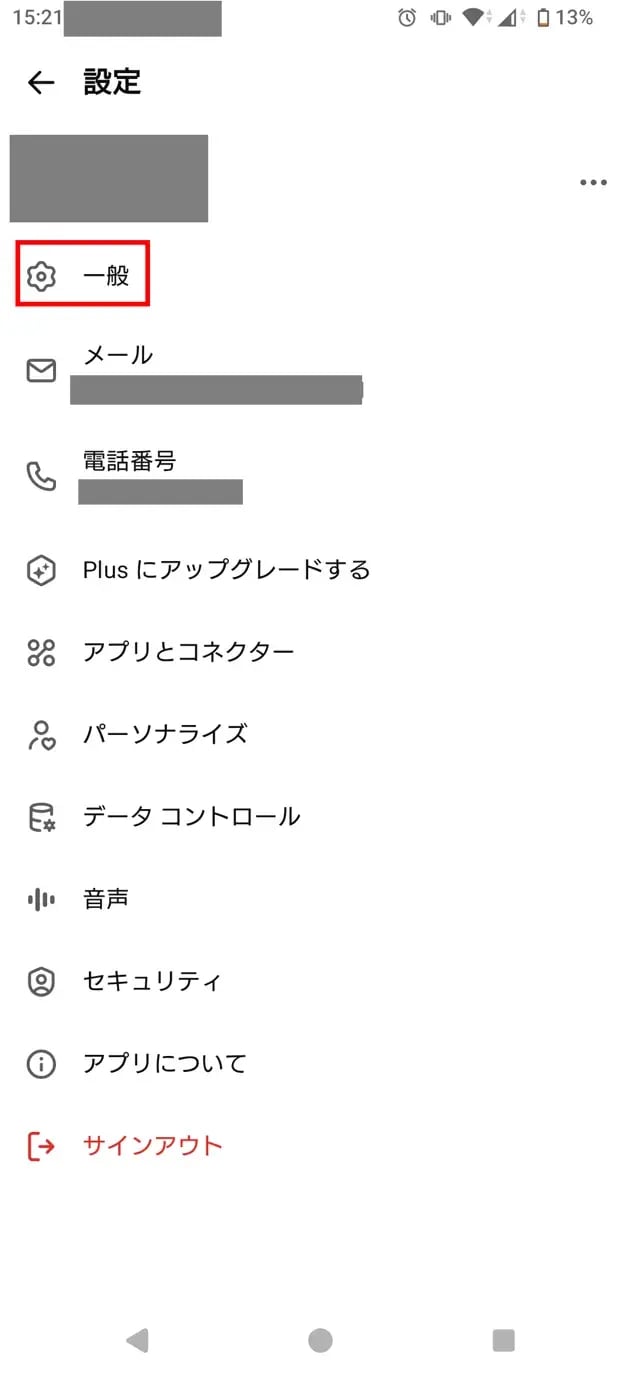The image size is (635, 1376).
Task: Tap the サインアウト exit icon
Action: pyautogui.click(x=40, y=1146)
